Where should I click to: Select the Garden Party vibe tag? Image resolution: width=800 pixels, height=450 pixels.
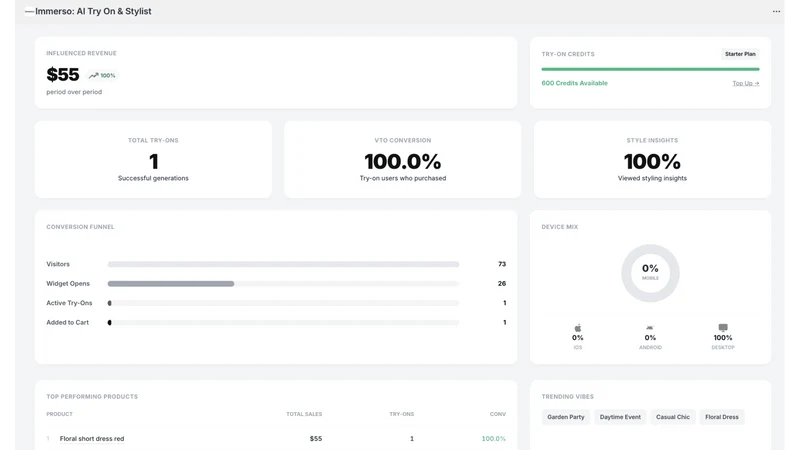coord(565,417)
